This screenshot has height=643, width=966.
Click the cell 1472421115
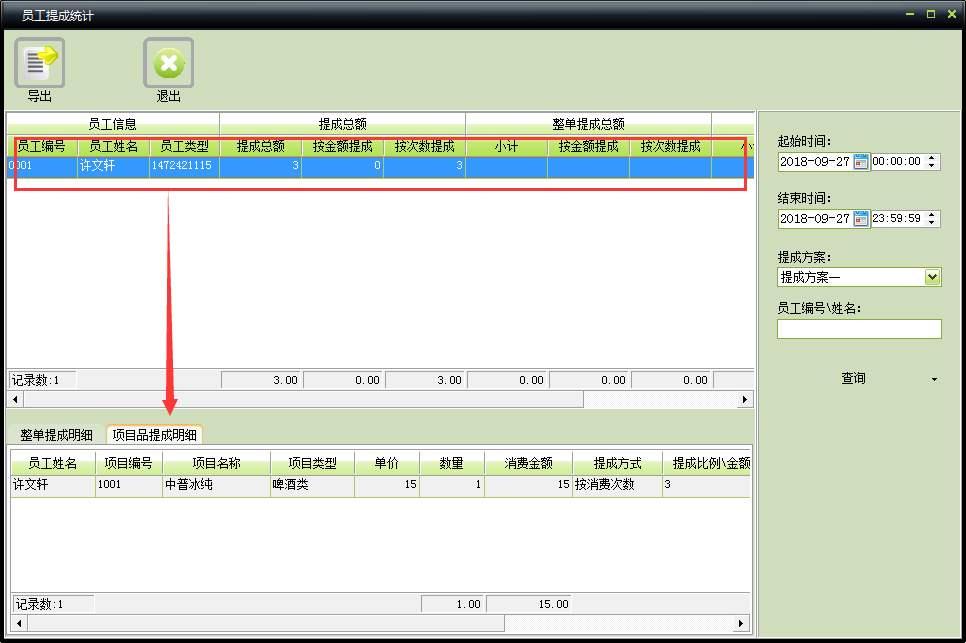pos(184,166)
